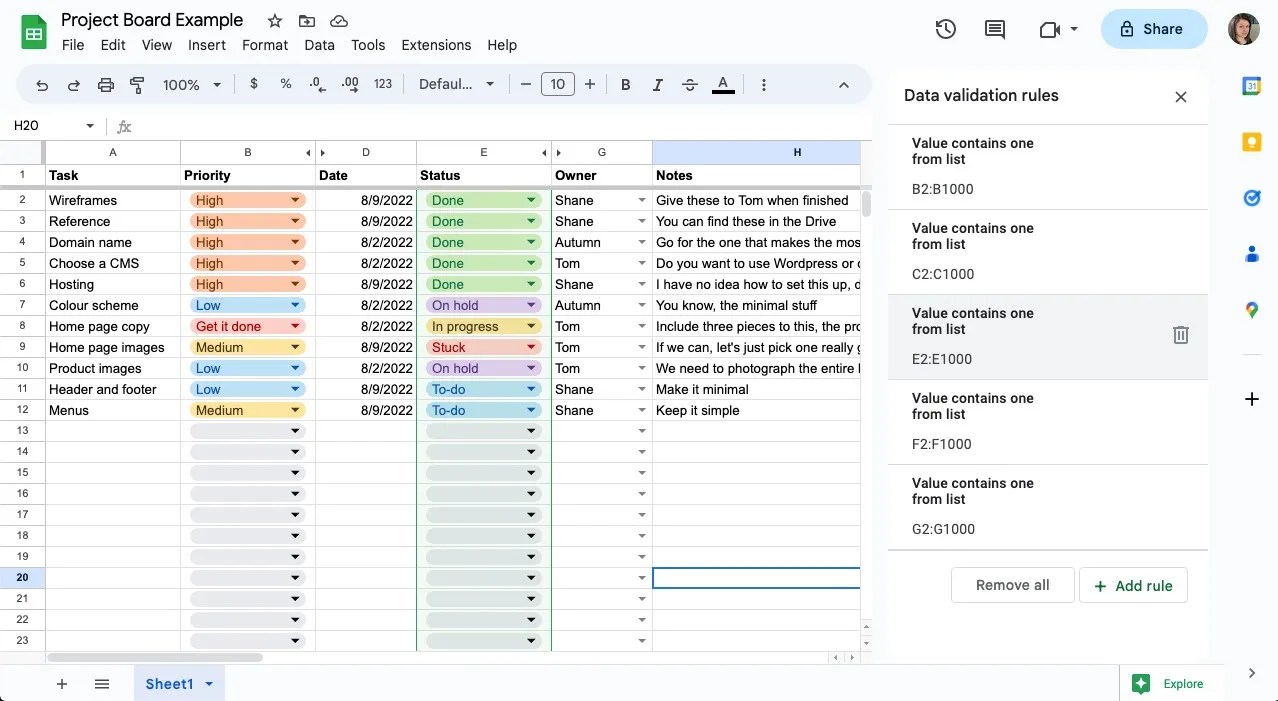
Task: Open Google Keep from side panel
Action: [1251, 142]
